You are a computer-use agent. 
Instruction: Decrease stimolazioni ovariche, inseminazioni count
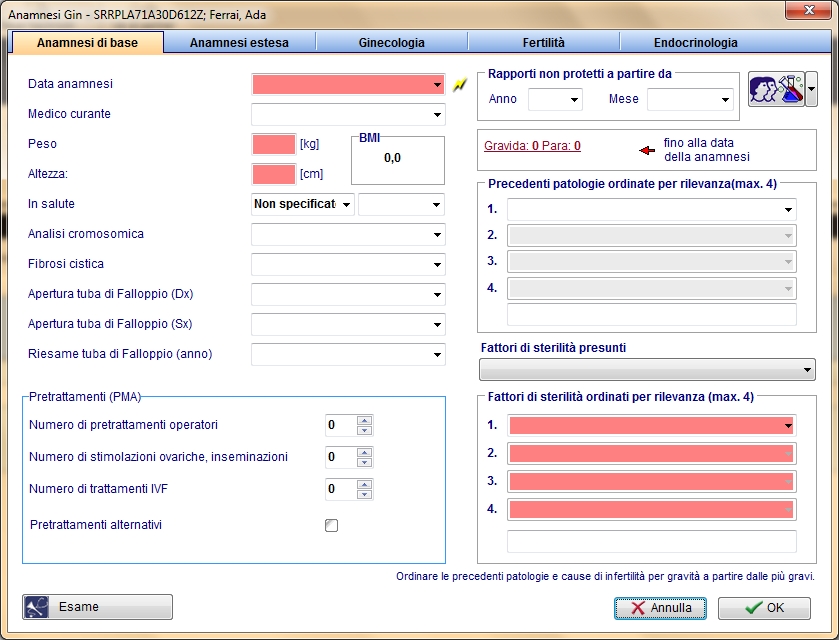pyautogui.click(x=364, y=462)
